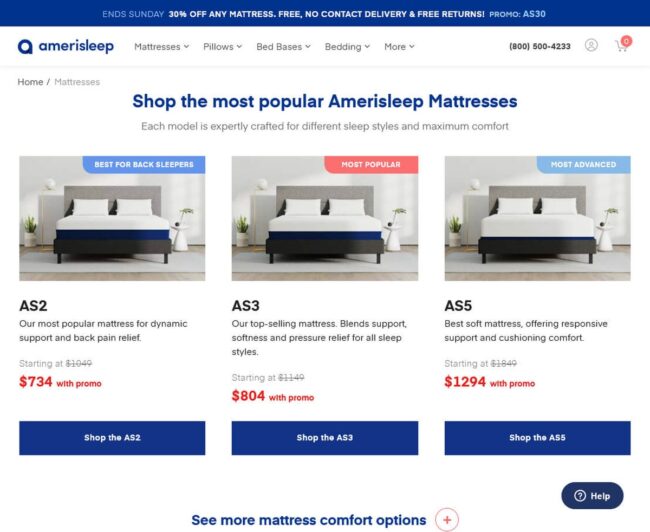Viewport: 650px width, 532px height.
Task: Select the AS3 mattress product image
Action: click(325, 218)
